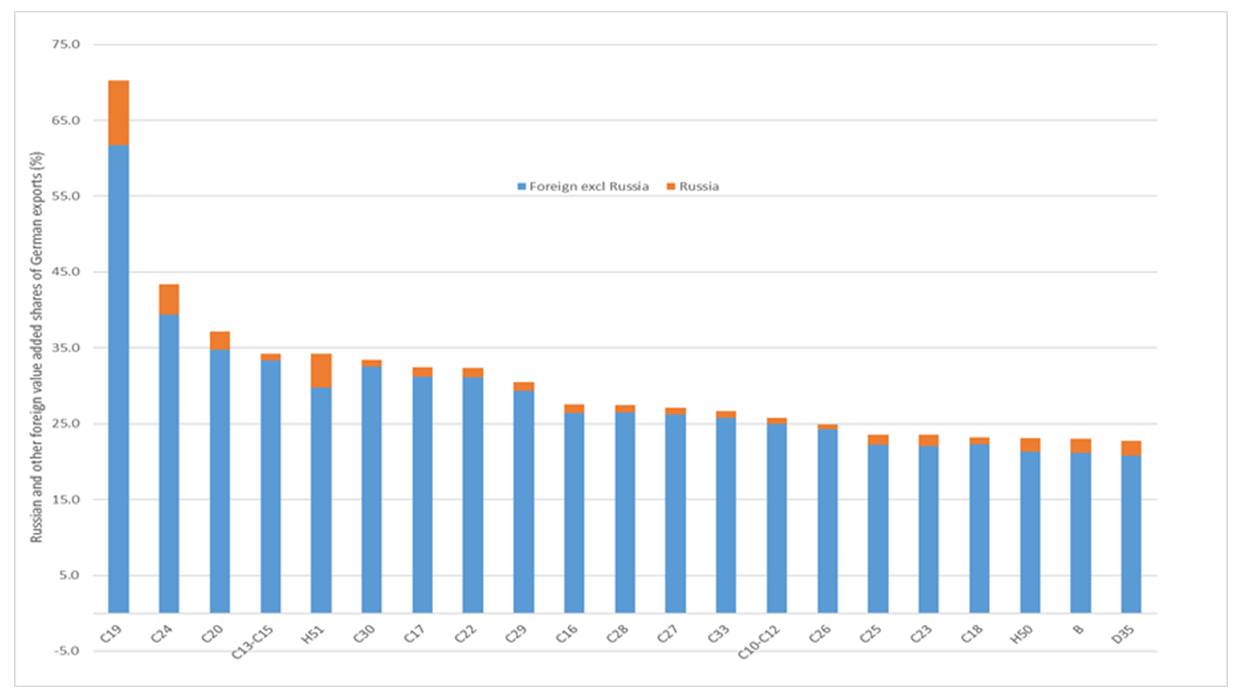Click the blue bar segment for H51
This screenshot has height=694, width=1245.
[321, 500]
